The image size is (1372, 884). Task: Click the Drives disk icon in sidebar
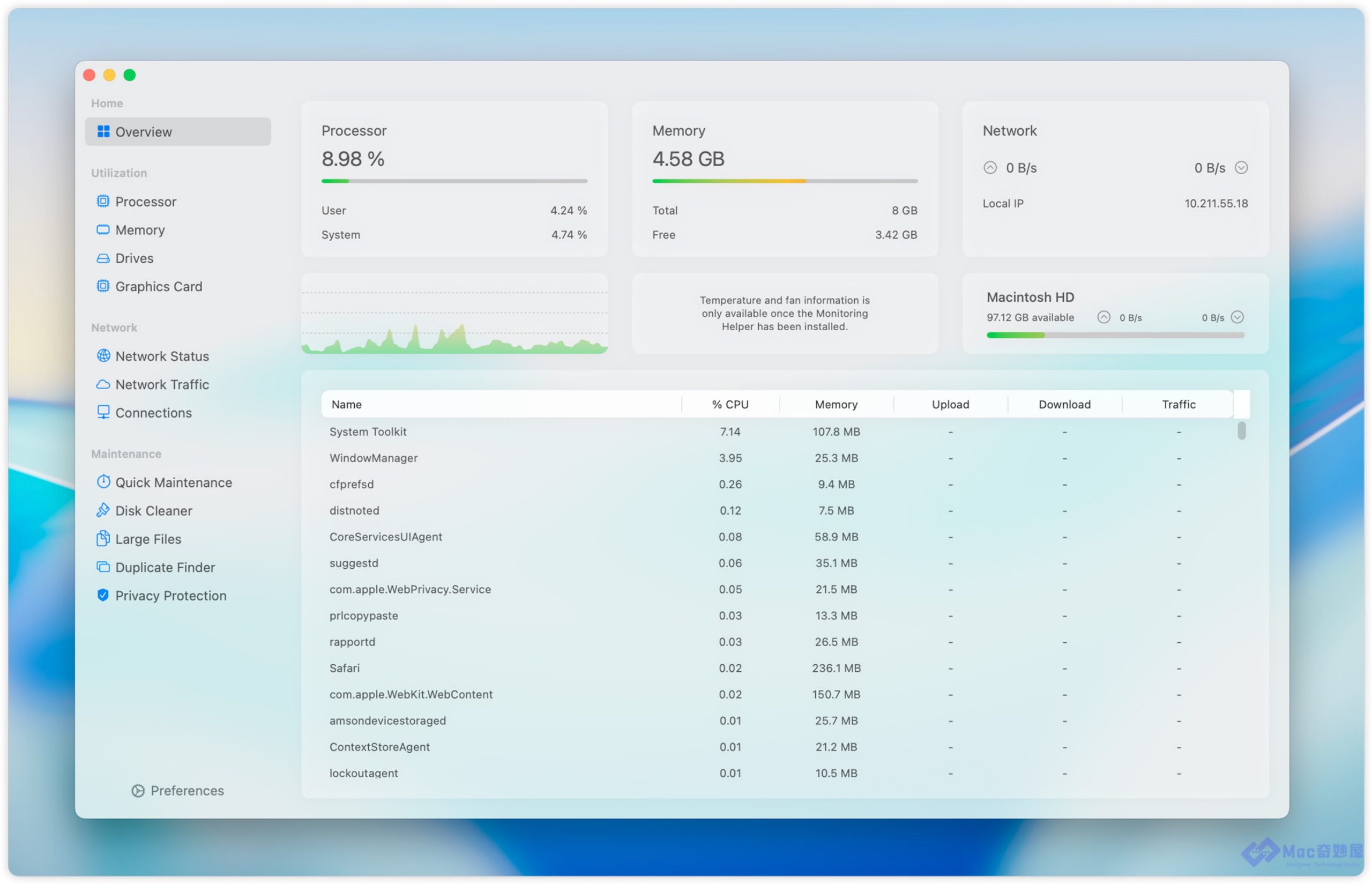click(103, 258)
